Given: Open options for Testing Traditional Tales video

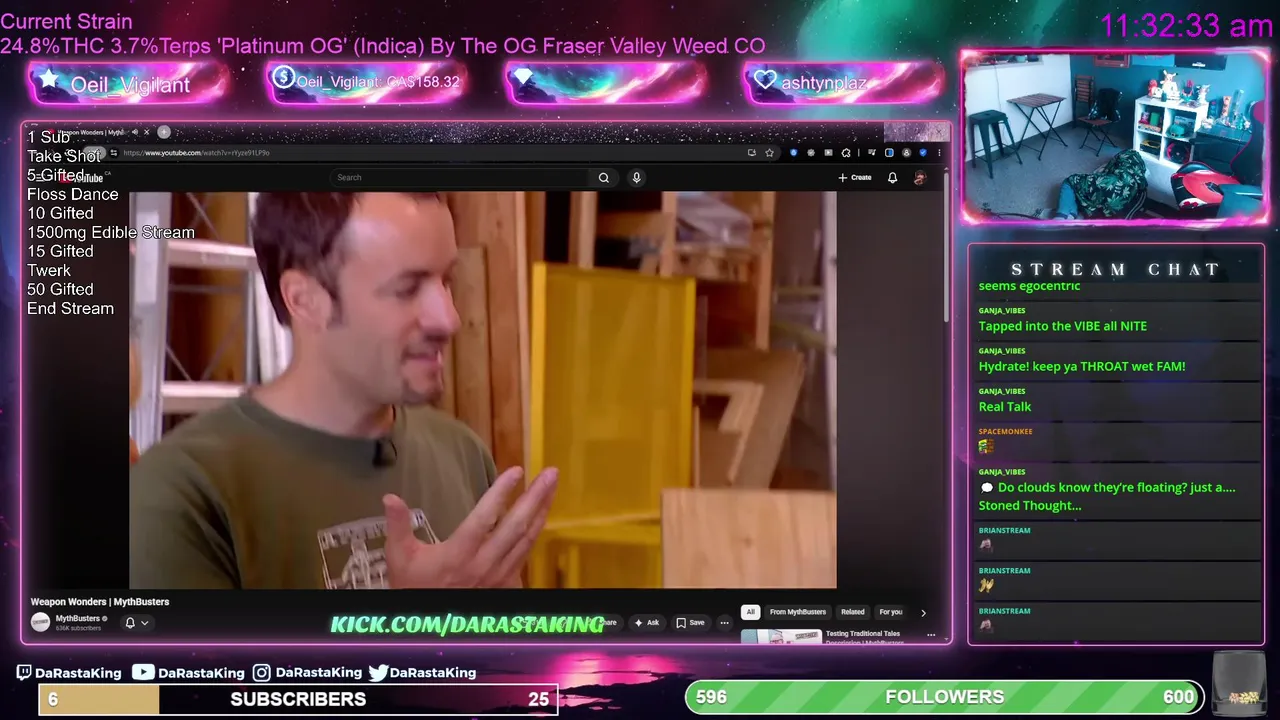Looking at the screenshot, I should click(x=931, y=635).
